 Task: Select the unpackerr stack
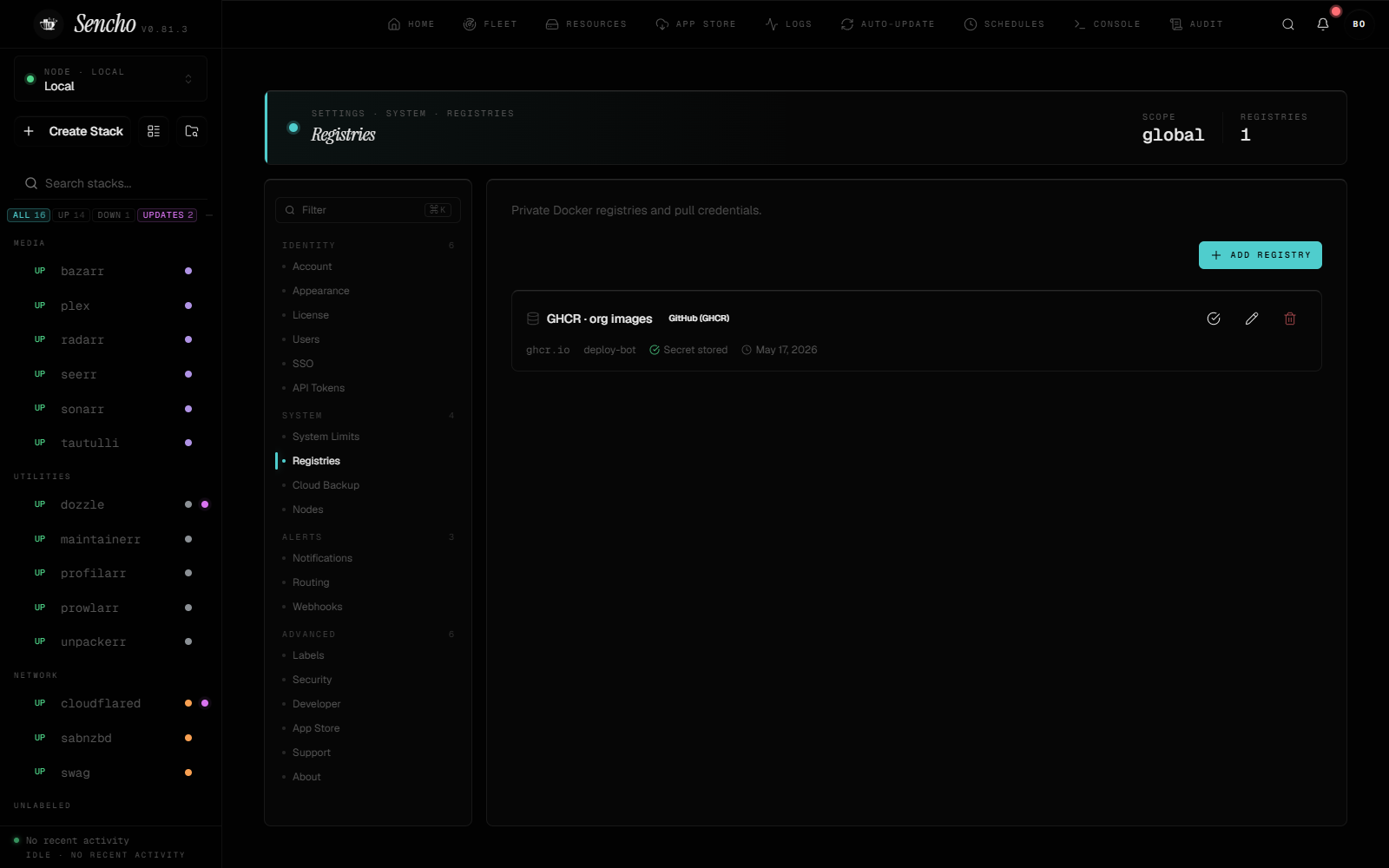coord(110,642)
